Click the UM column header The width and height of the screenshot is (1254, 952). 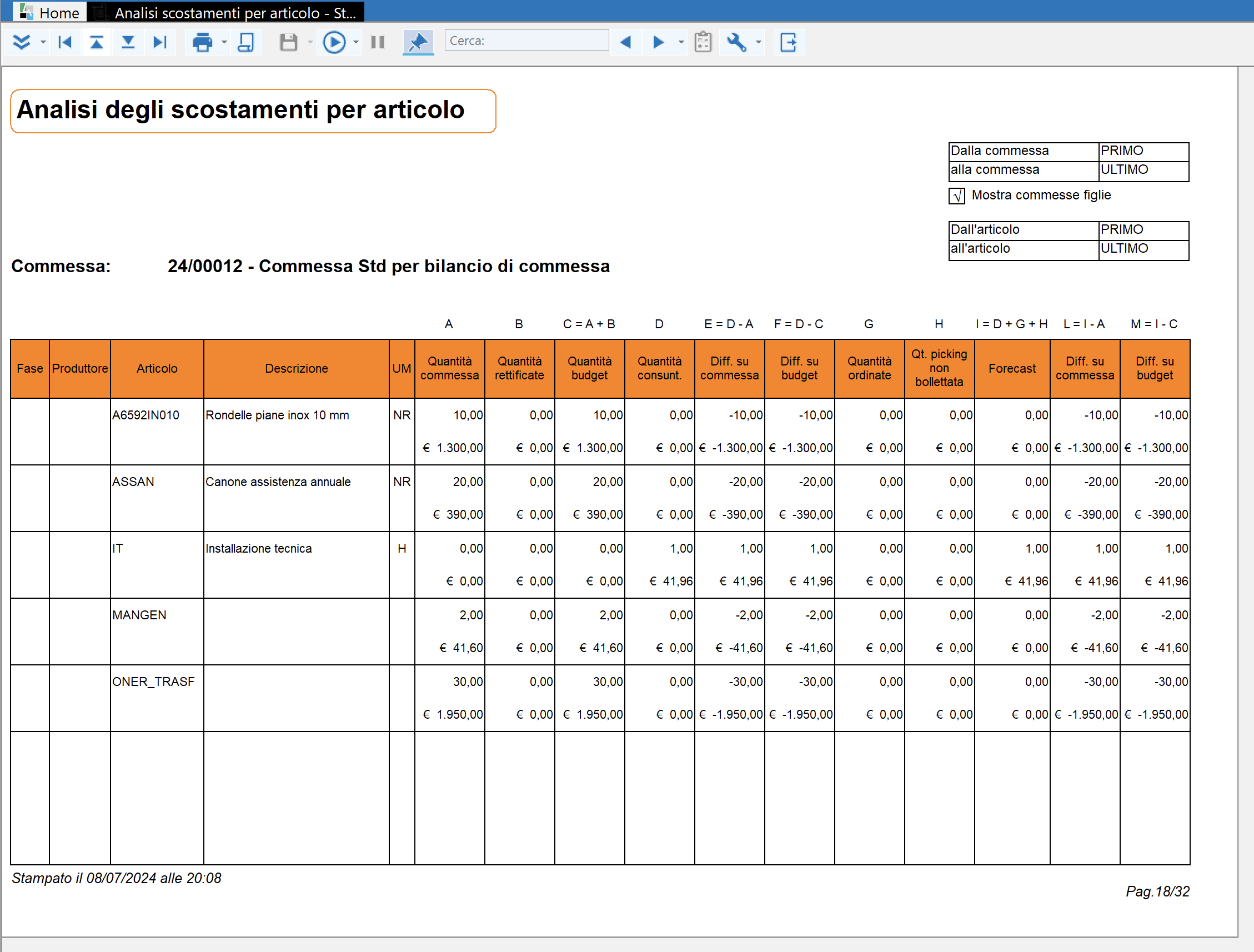(x=402, y=369)
